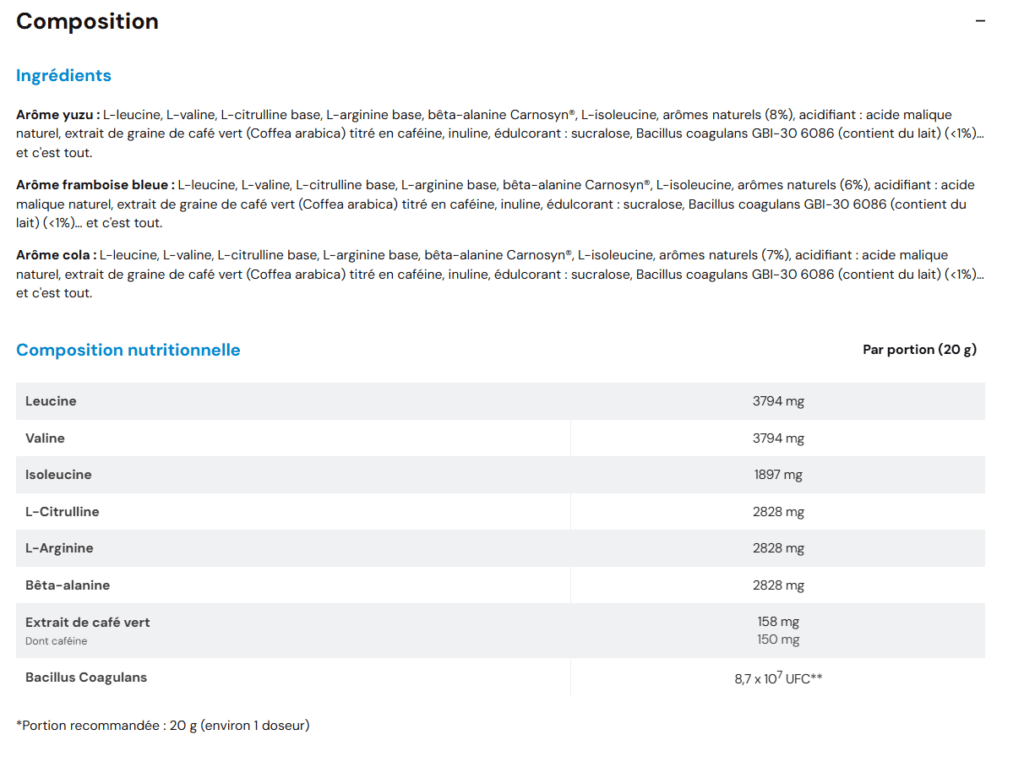Select the Composition nutritionnelle heading
The height and width of the screenshot is (762, 1024).
click(128, 350)
